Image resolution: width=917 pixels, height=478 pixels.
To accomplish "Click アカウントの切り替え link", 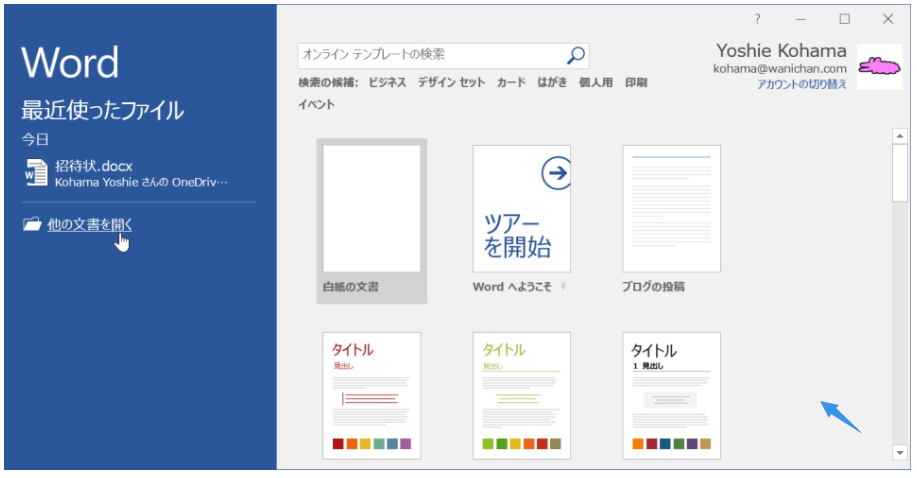I will 802,84.
